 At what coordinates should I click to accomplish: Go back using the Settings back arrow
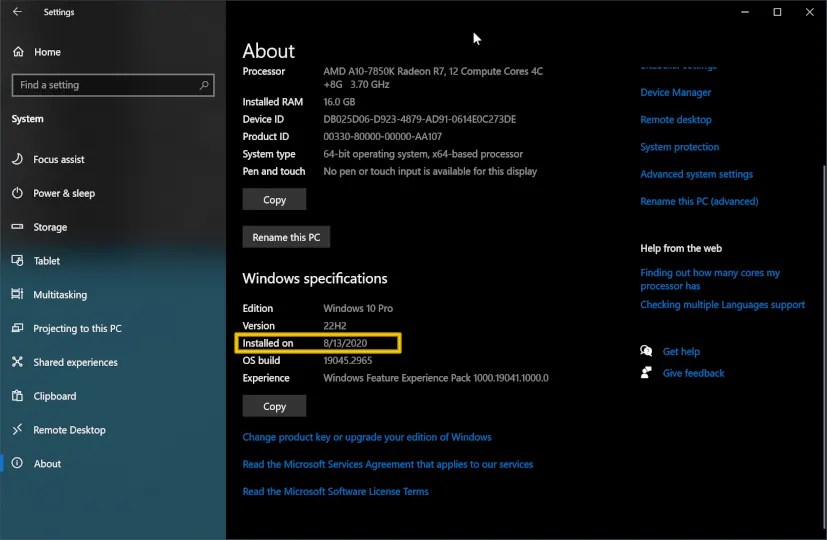[x=17, y=12]
